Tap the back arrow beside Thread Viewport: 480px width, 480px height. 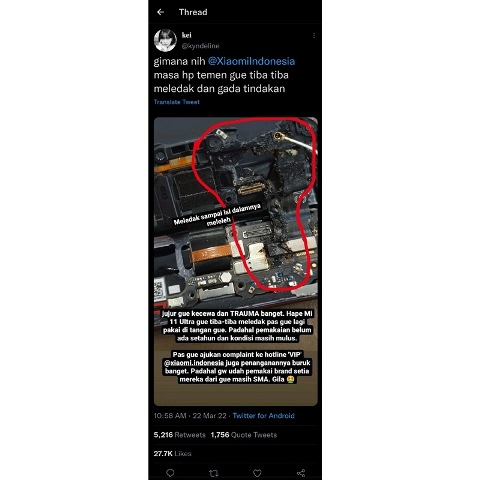(160, 12)
